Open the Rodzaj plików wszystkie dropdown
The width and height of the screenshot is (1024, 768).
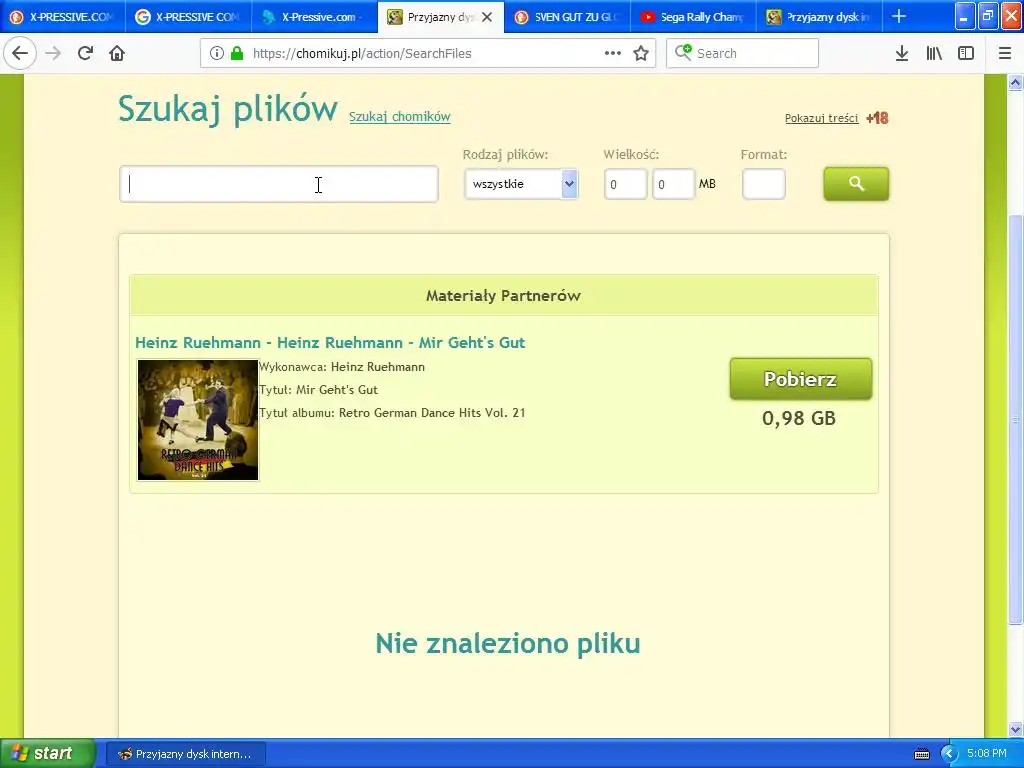coord(521,184)
